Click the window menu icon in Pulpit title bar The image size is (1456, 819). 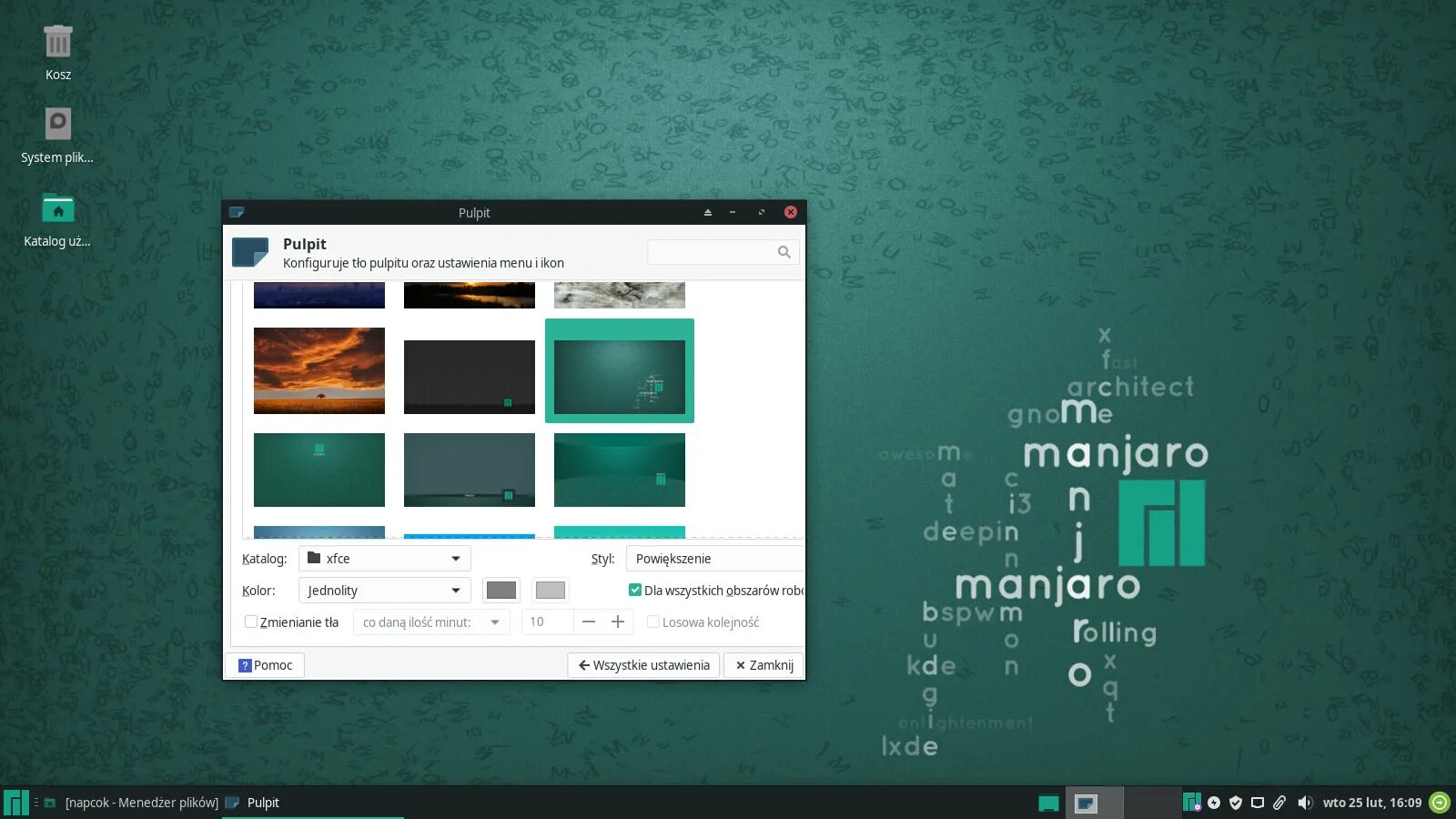(237, 212)
